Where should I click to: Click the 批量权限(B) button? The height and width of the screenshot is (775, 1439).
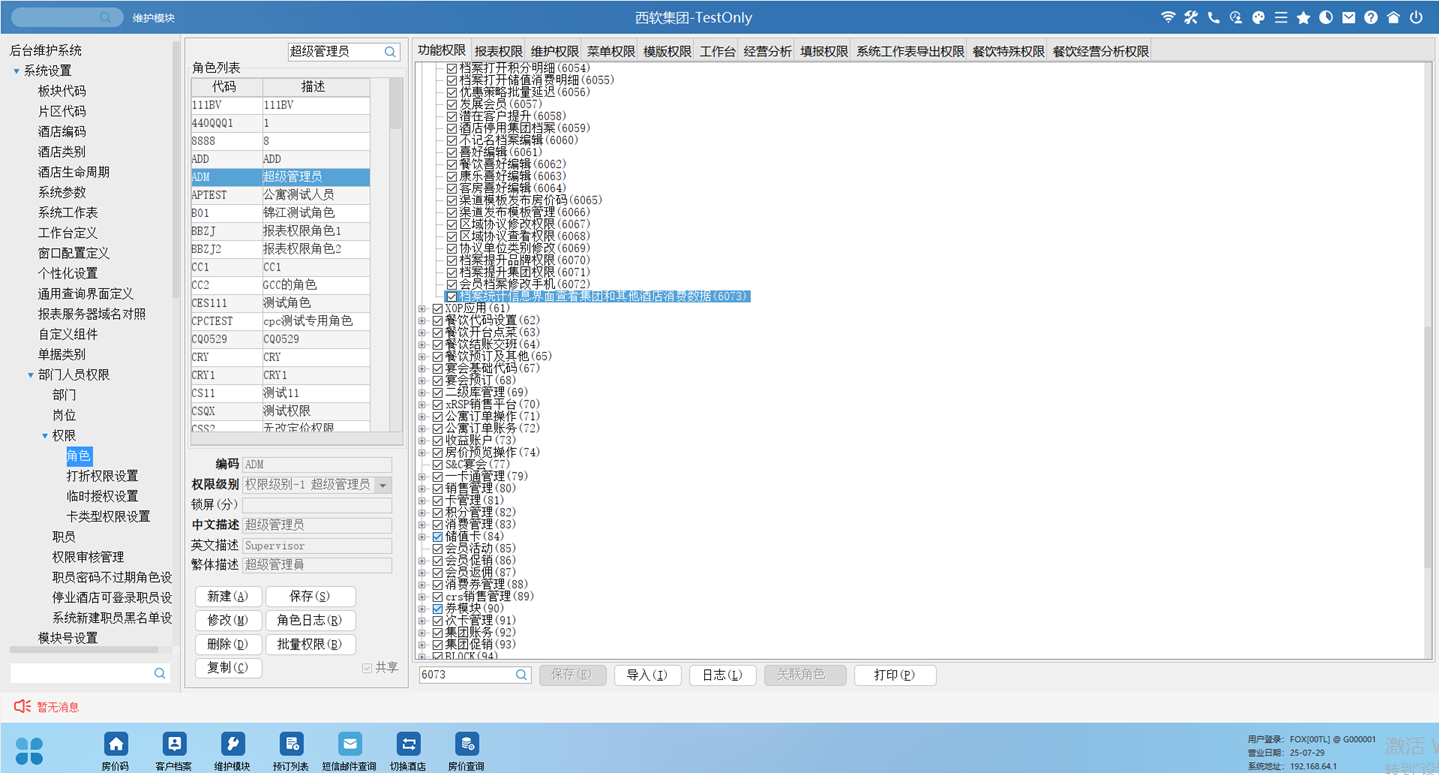point(310,645)
